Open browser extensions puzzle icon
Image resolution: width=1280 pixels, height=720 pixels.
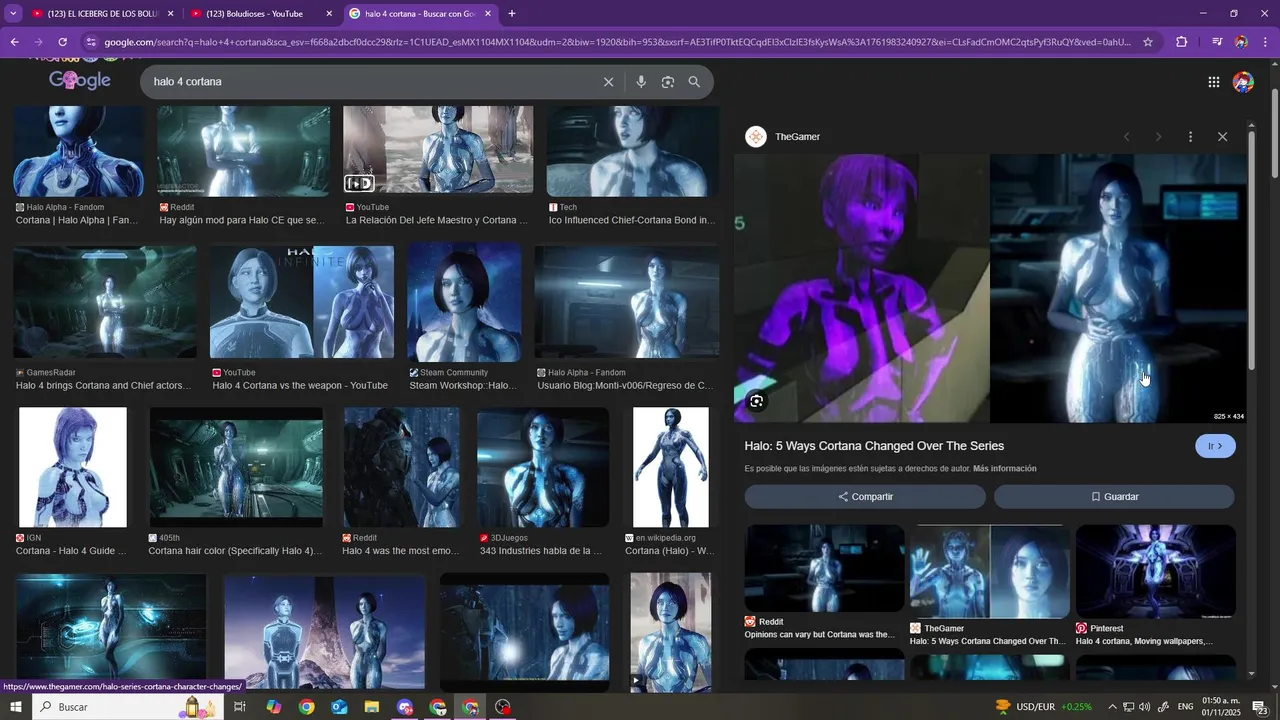(x=1181, y=42)
